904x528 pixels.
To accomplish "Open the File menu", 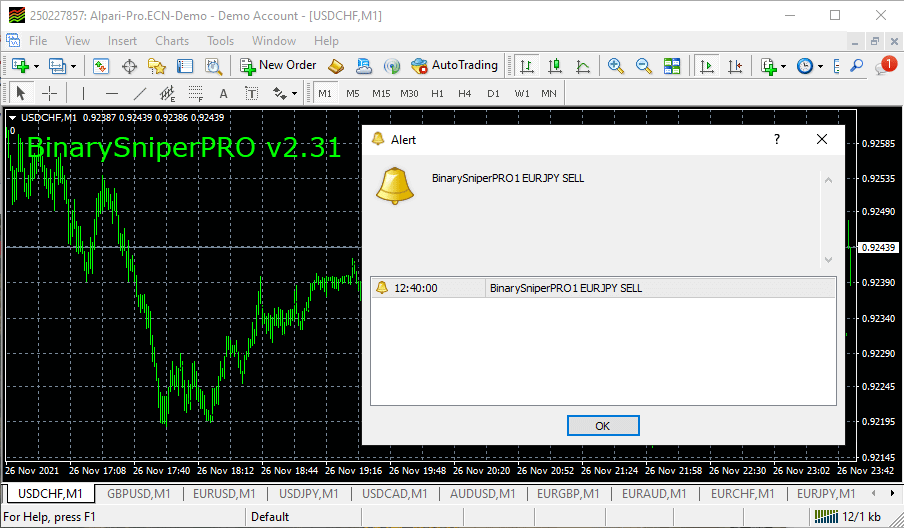I will [x=38, y=41].
